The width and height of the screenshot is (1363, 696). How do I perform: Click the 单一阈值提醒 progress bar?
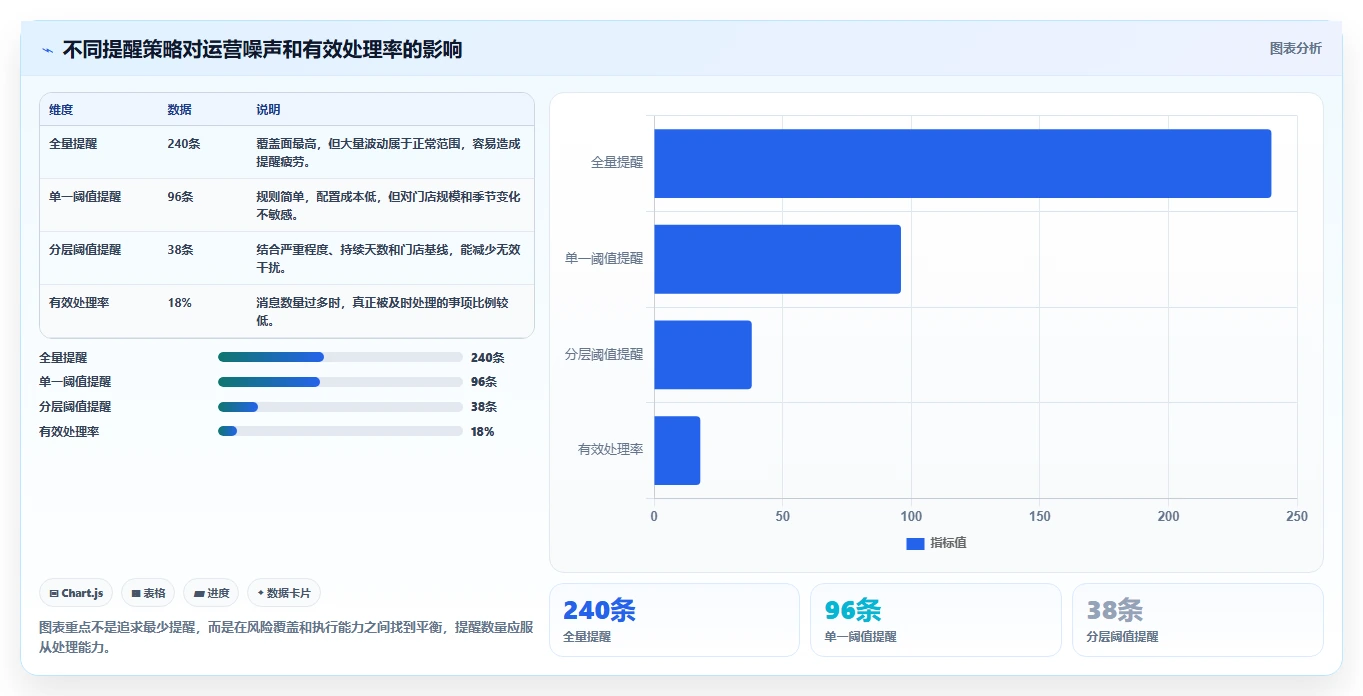coord(340,382)
